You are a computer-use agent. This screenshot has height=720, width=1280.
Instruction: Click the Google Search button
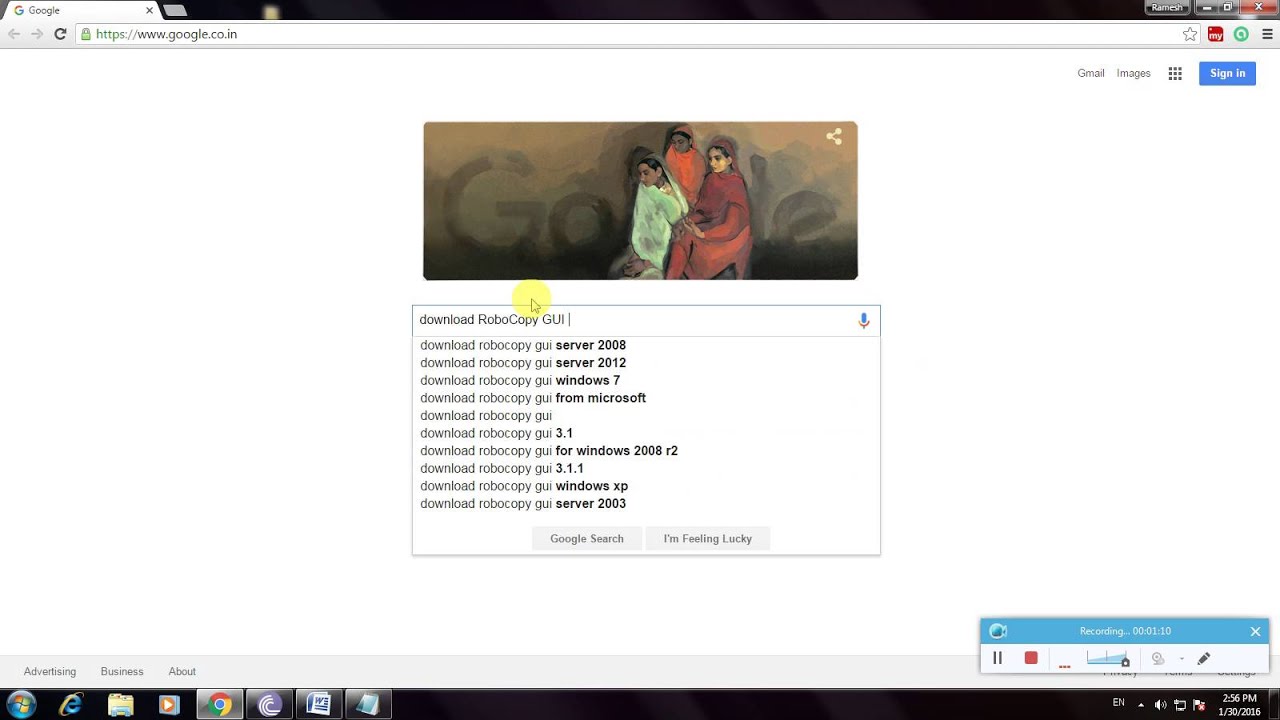(x=587, y=539)
